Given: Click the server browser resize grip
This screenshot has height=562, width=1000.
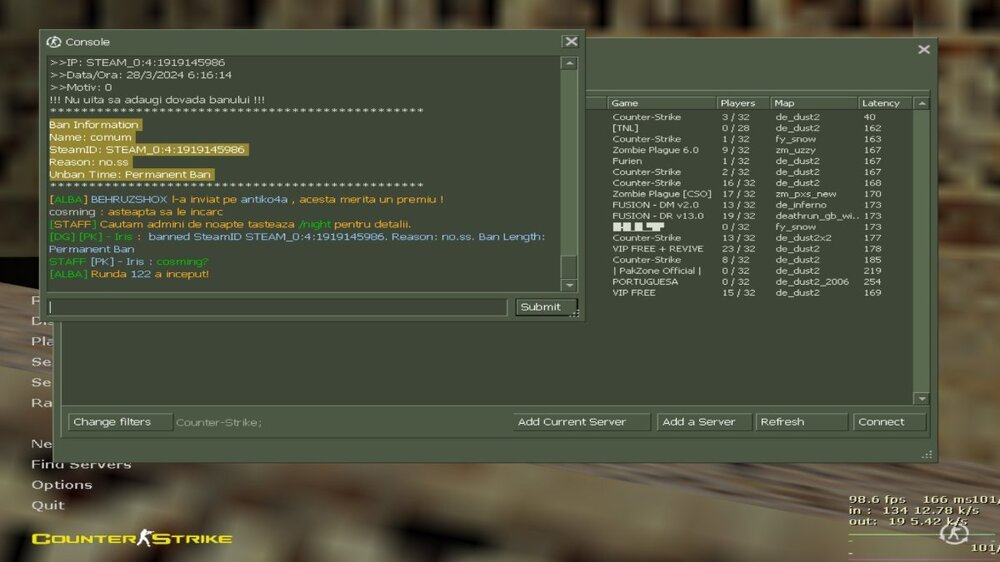Looking at the screenshot, I should (x=928, y=455).
